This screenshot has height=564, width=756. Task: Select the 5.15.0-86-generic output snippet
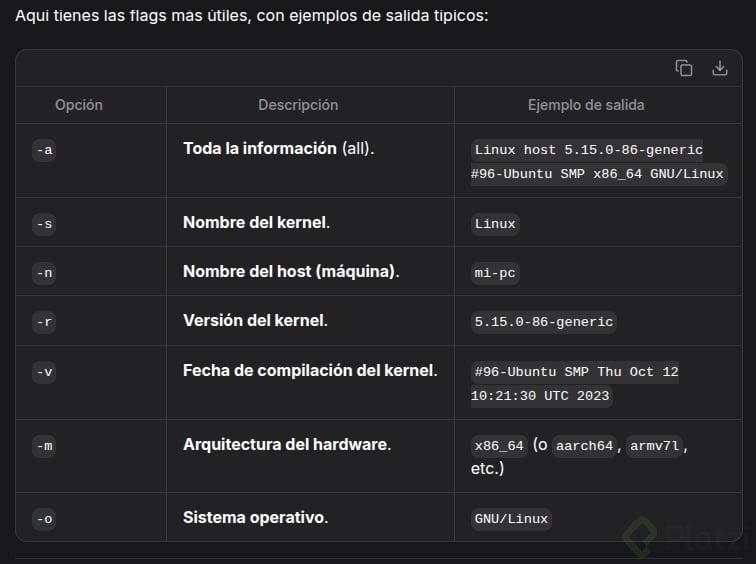[x=544, y=322]
